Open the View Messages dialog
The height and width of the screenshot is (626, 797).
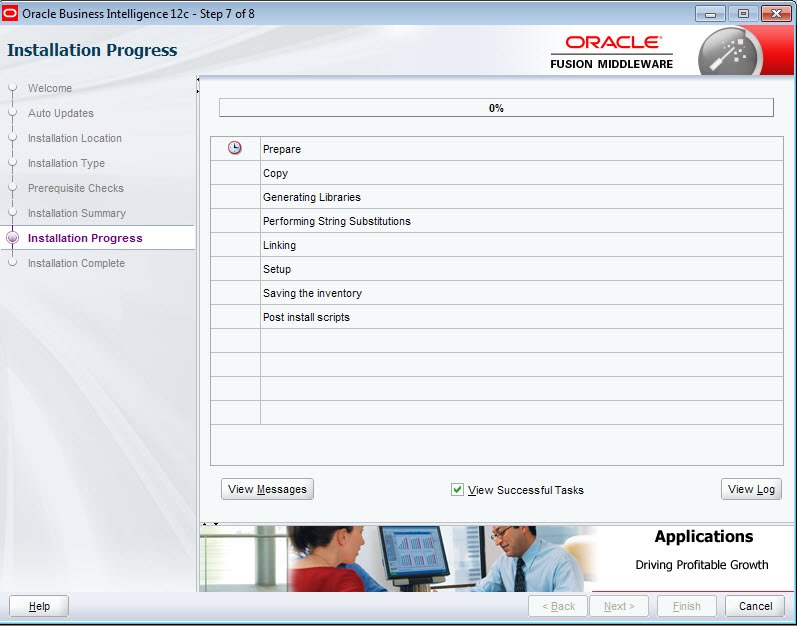click(267, 489)
